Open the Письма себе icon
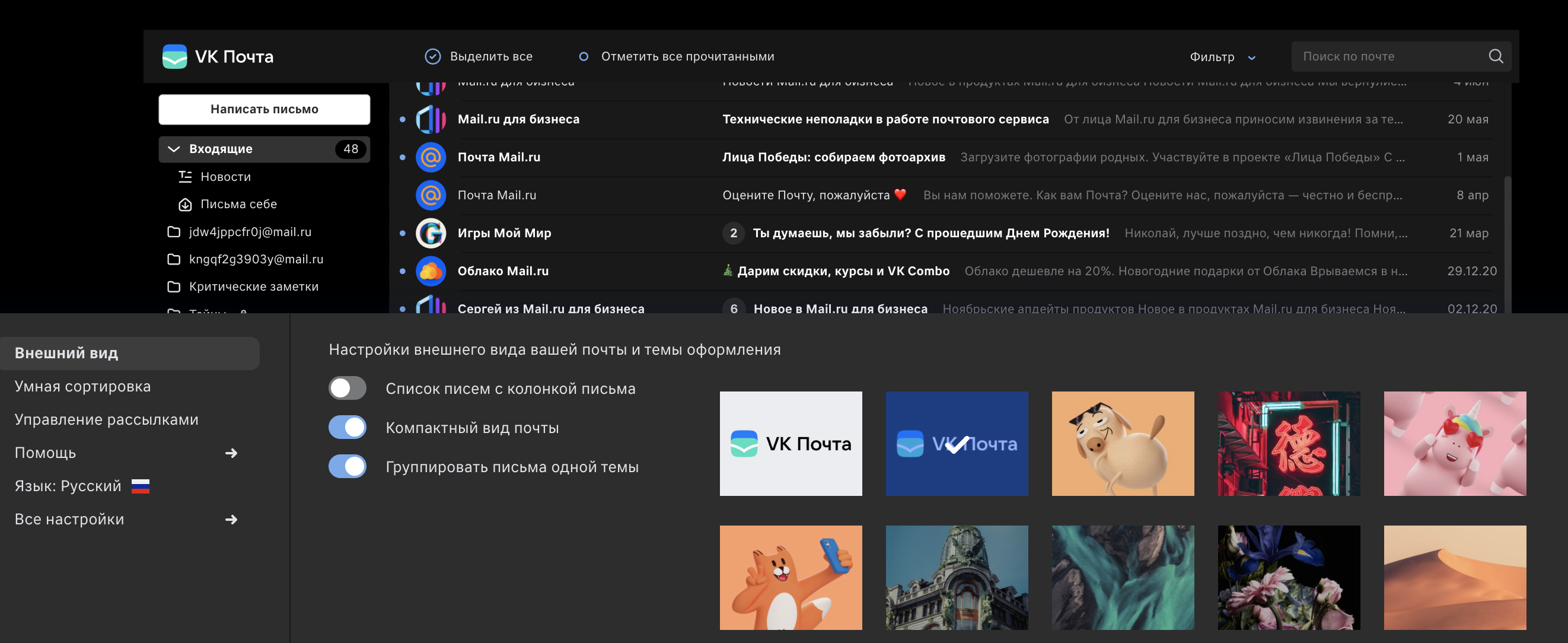The width and height of the screenshot is (1568, 643). 185,205
